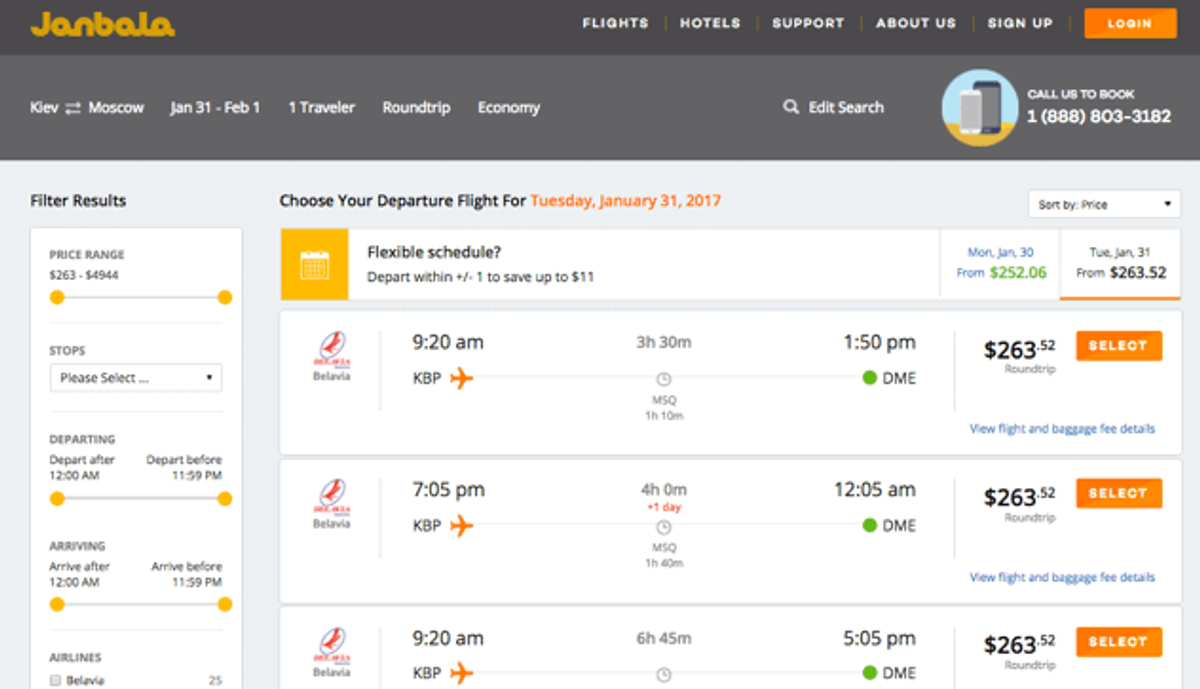Click the Roundtrip search text
The width and height of the screenshot is (1200, 689).
click(416, 107)
